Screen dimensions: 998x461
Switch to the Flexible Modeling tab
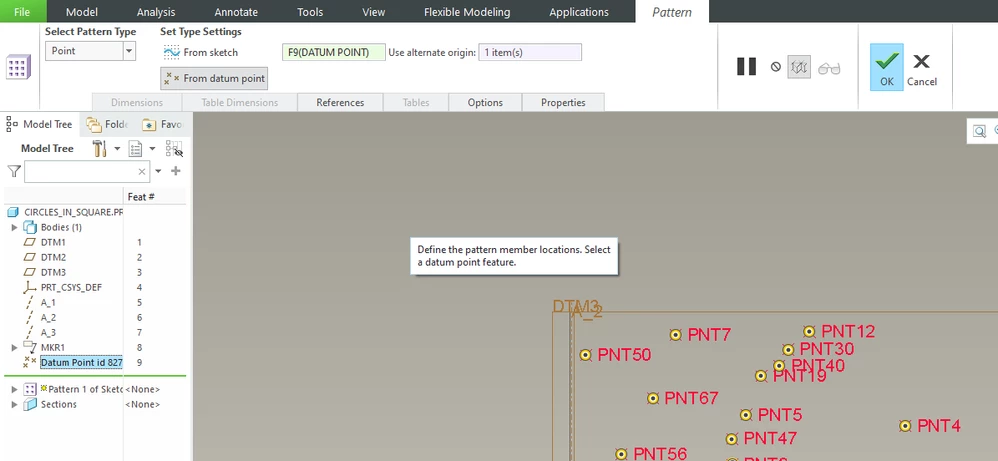pos(467,11)
